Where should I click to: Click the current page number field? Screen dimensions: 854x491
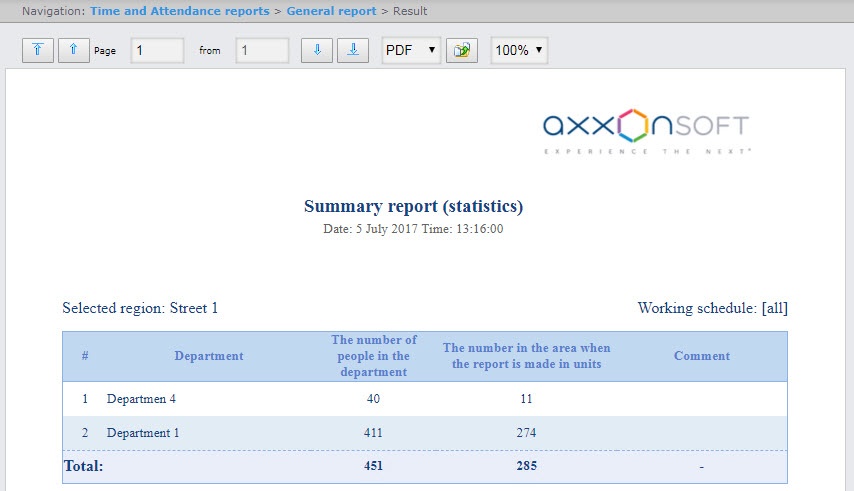point(157,51)
